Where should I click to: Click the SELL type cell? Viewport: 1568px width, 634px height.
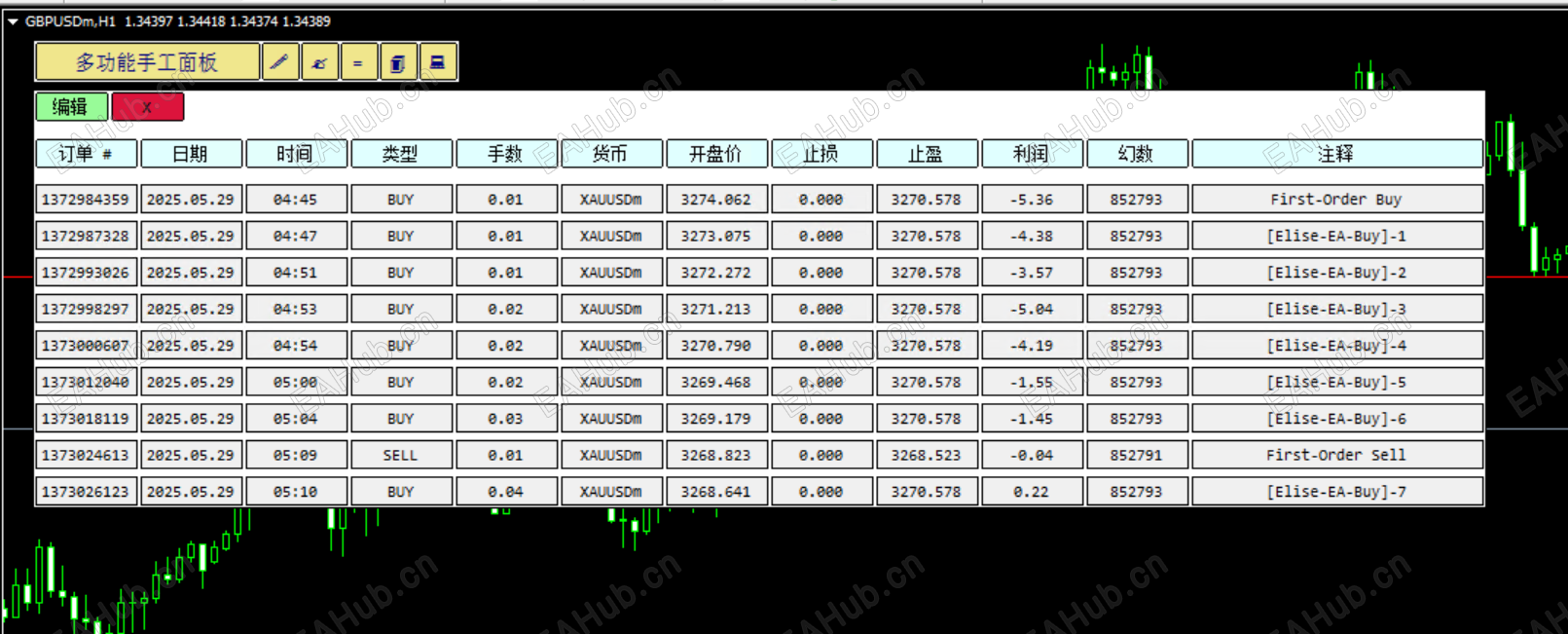[401, 455]
